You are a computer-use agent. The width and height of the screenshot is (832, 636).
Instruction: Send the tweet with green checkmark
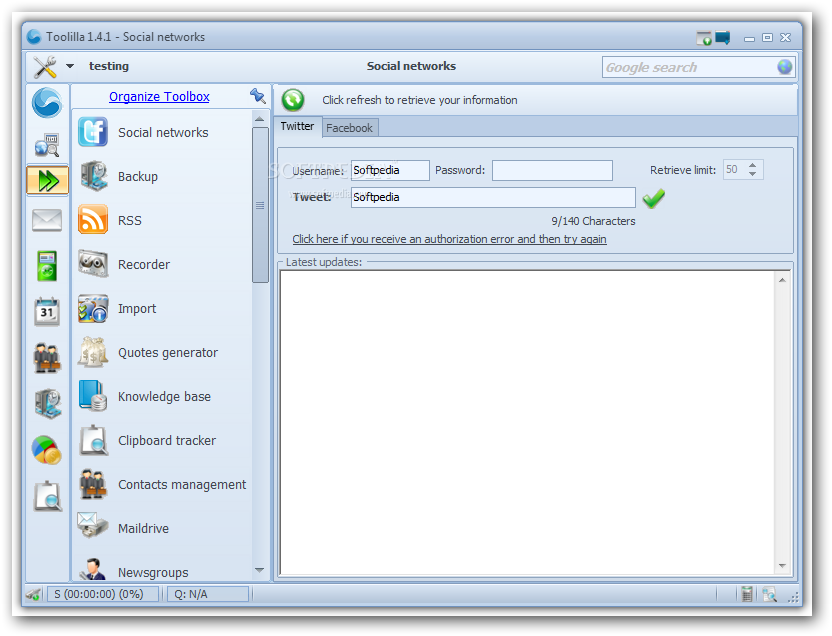(x=654, y=198)
